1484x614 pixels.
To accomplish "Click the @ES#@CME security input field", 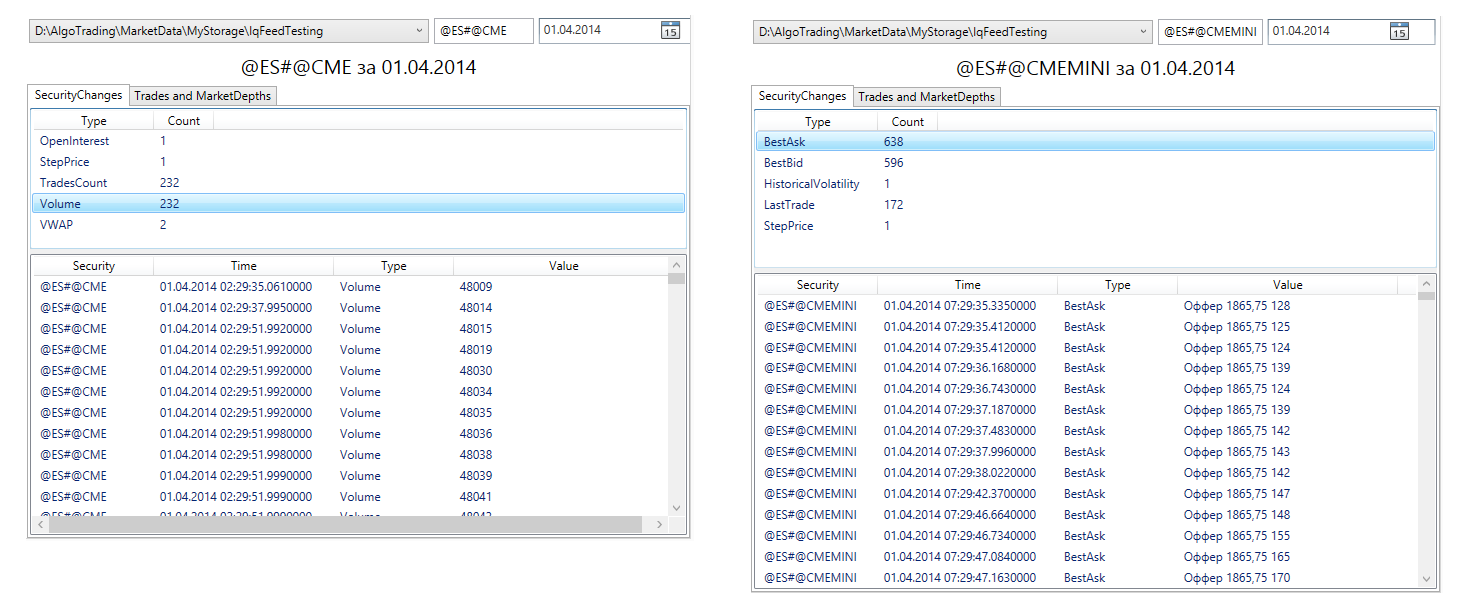I will tap(484, 31).
